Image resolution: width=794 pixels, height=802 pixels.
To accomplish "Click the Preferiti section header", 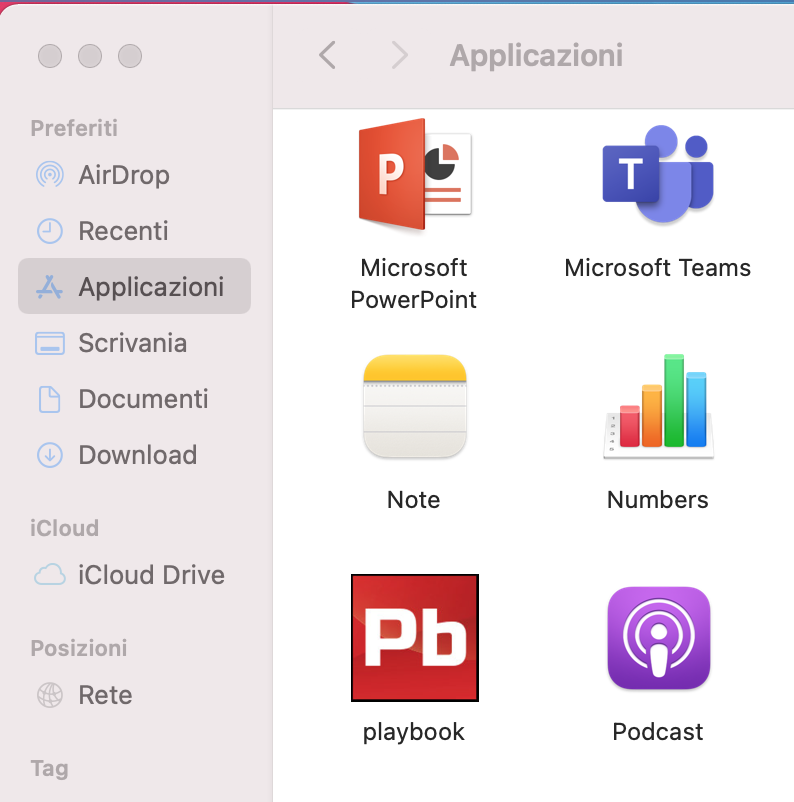I will click(74, 128).
